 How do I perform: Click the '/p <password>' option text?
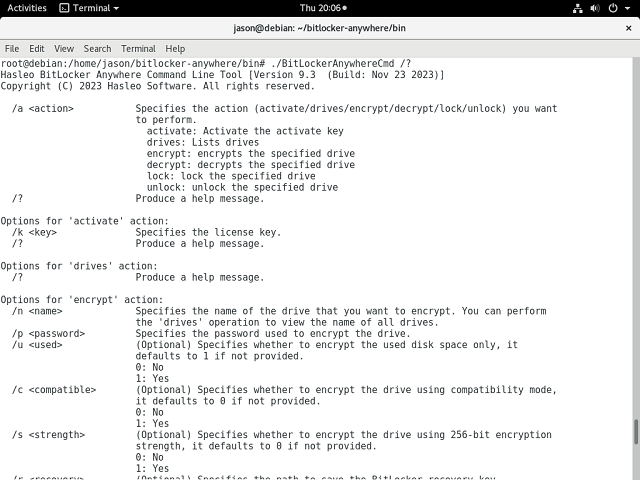[48, 333]
